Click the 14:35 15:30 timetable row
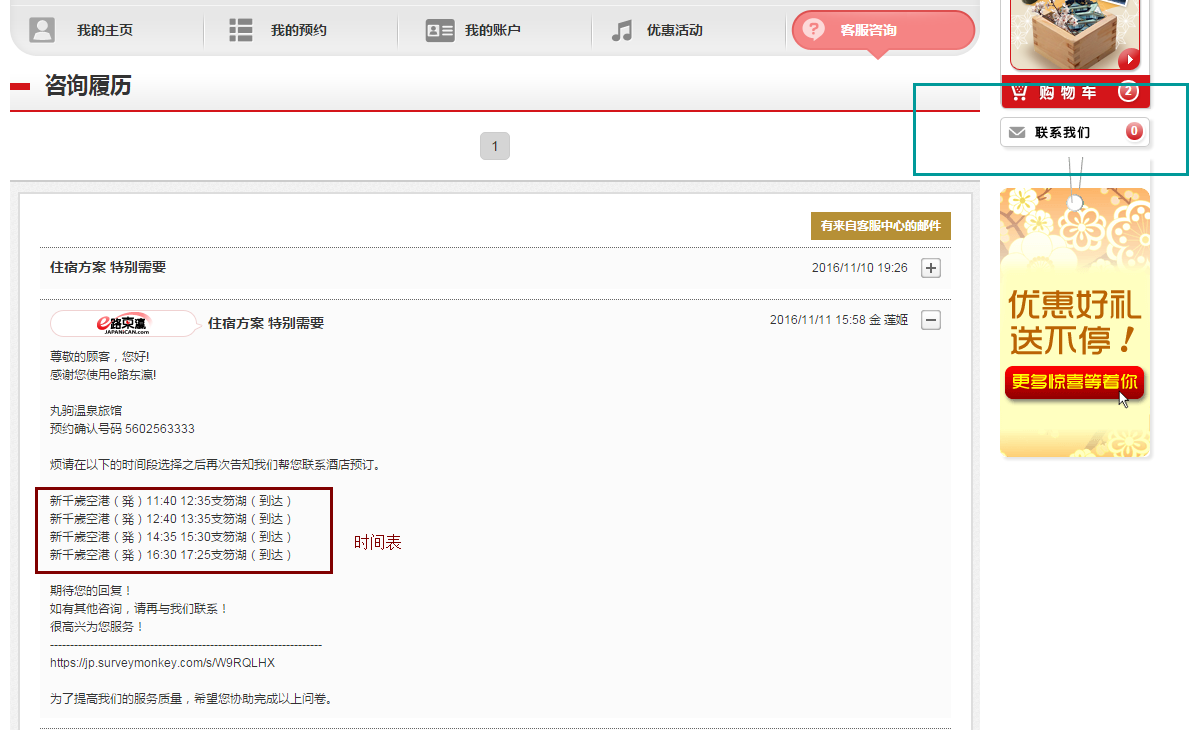 click(x=171, y=537)
